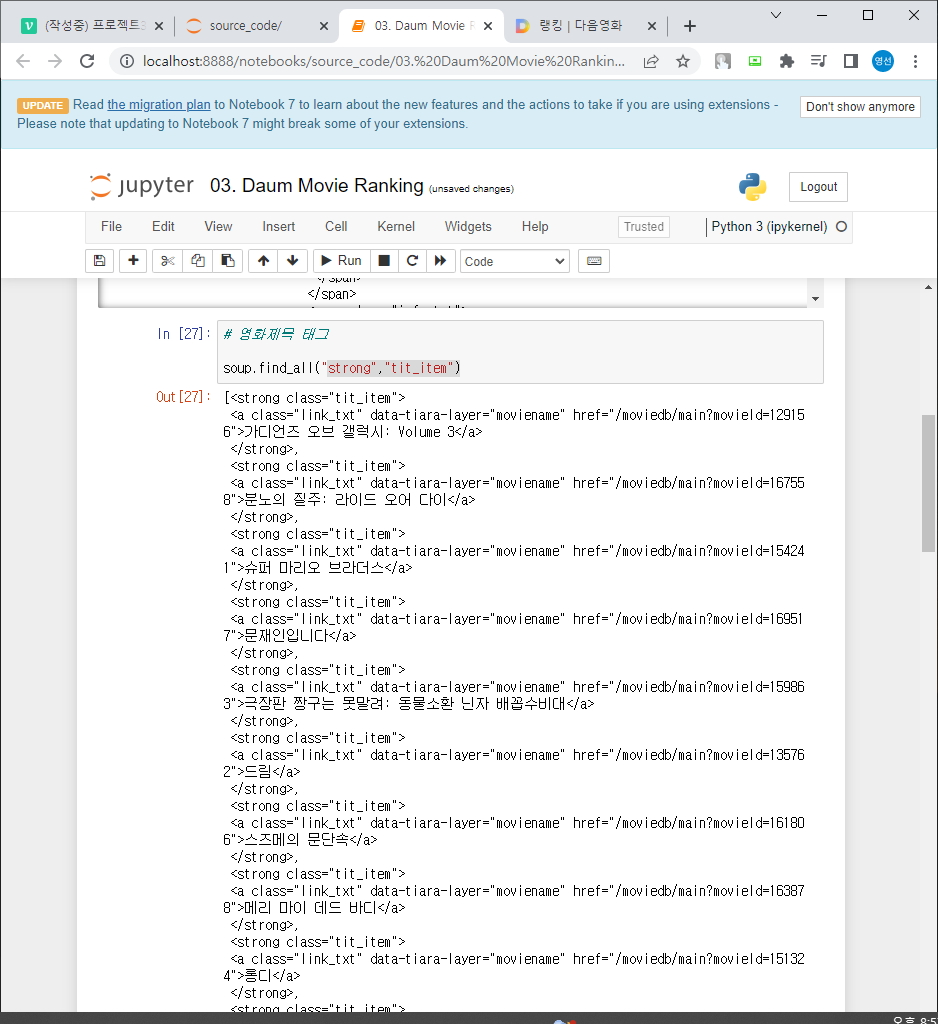Open the Cell menu

point(336,227)
